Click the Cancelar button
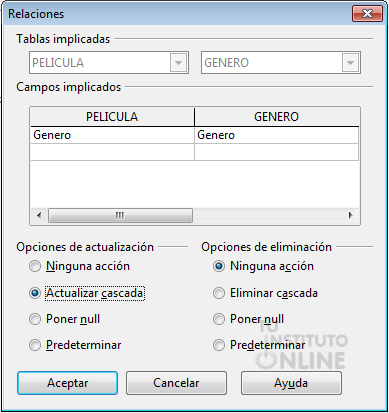The height and width of the screenshot is (413, 389). 176,383
